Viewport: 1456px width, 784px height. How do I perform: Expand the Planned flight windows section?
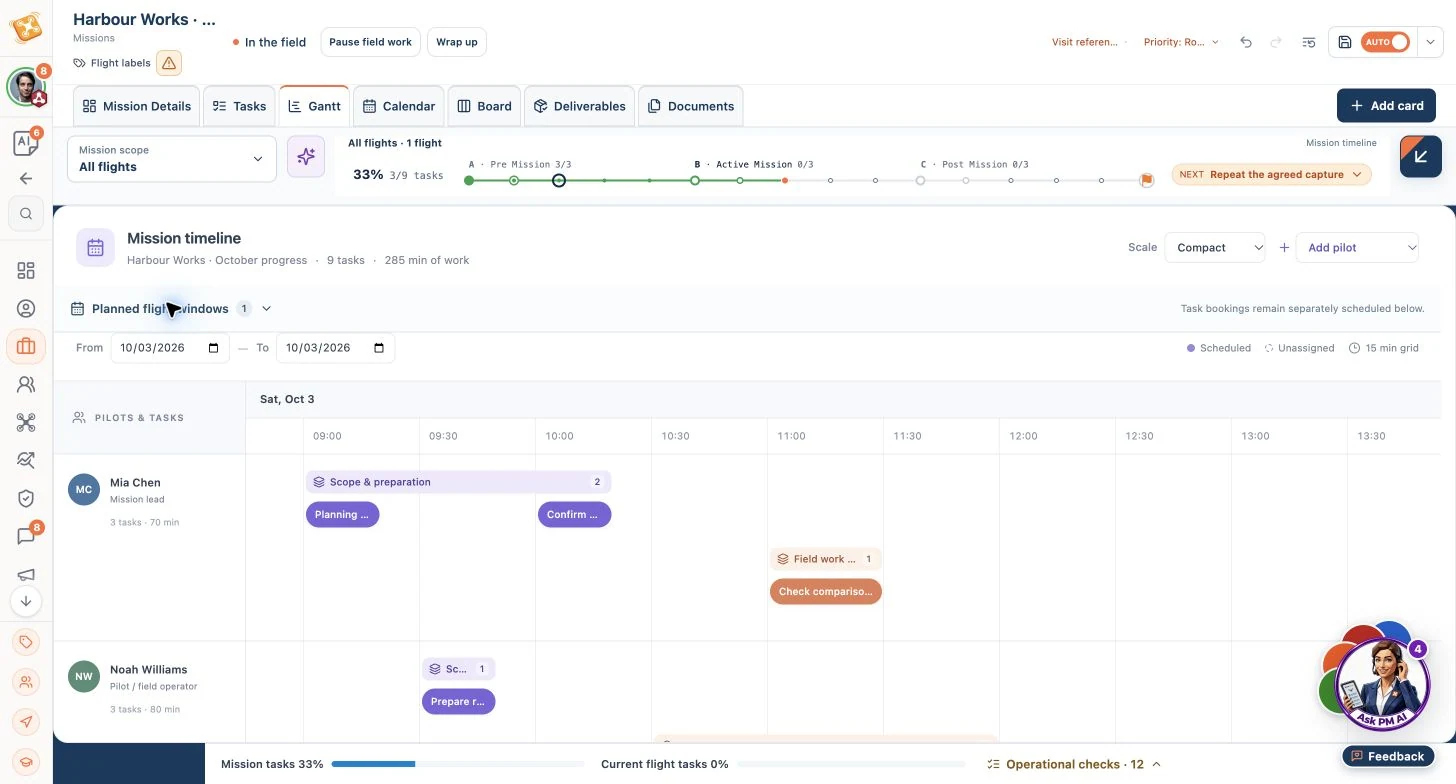pos(171,309)
